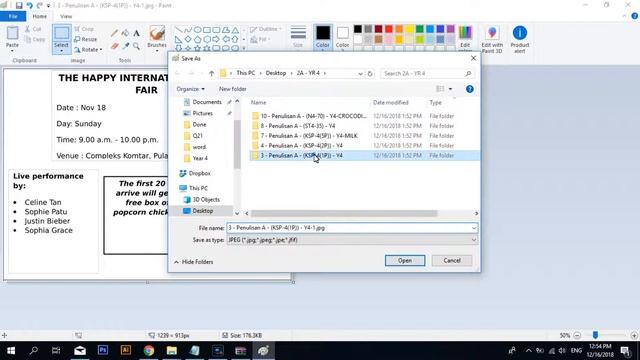Click the horizontal scrollbar in file list
The width and height of the screenshot is (640, 360).
click(x=344, y=213)
